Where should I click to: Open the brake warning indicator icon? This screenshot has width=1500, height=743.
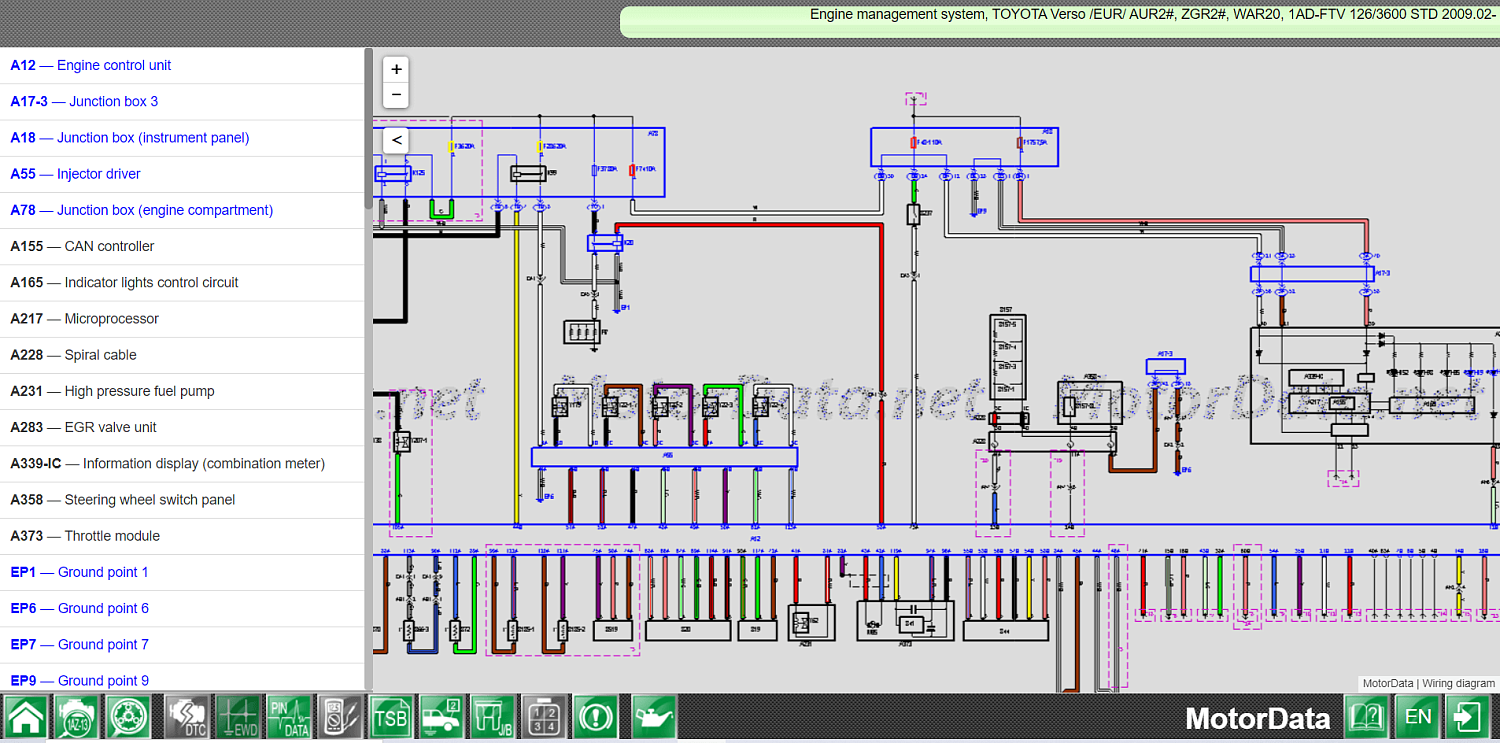594,717
